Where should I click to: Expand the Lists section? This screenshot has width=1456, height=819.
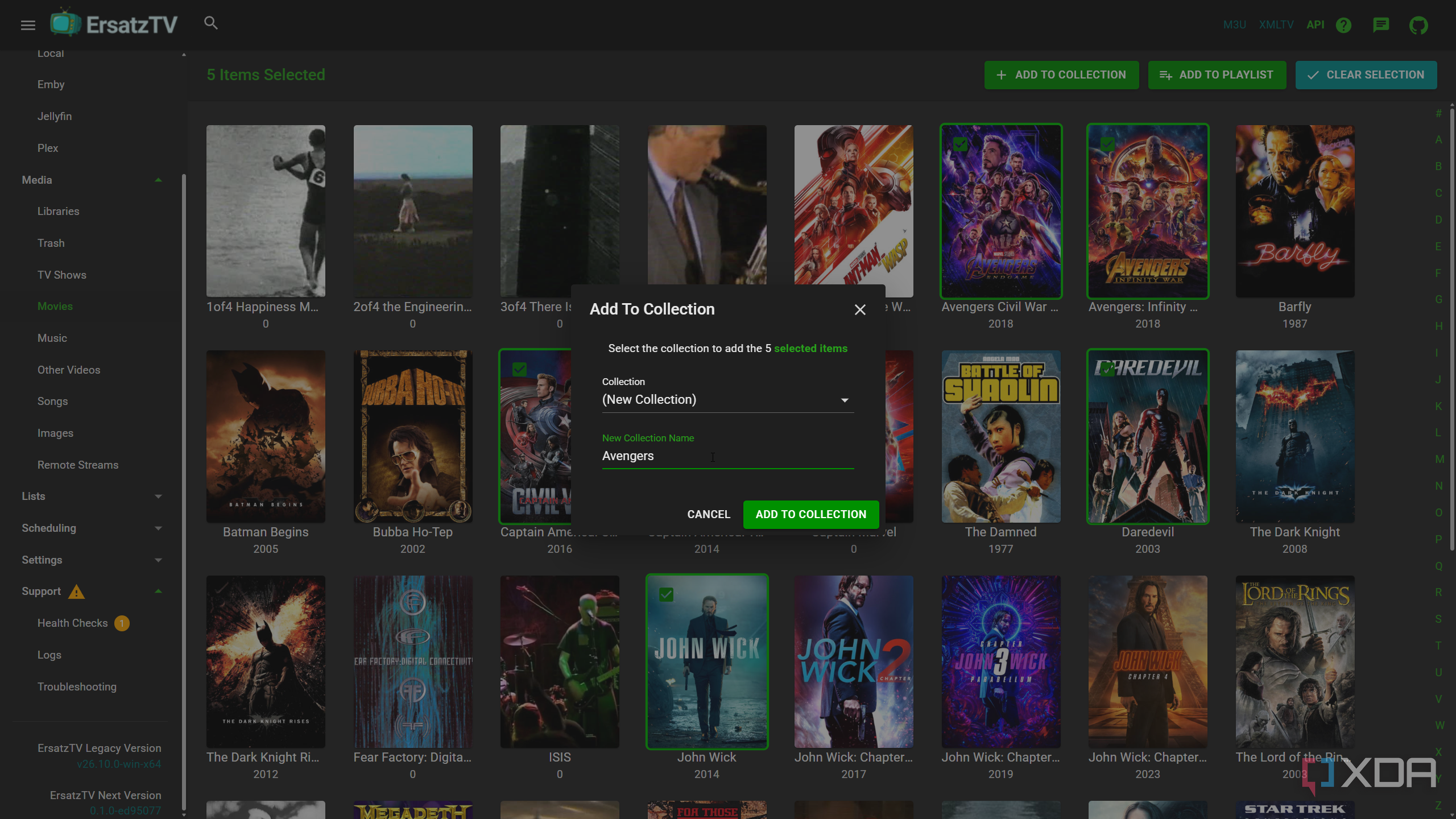pyautogui.click(x=159, y=497)
